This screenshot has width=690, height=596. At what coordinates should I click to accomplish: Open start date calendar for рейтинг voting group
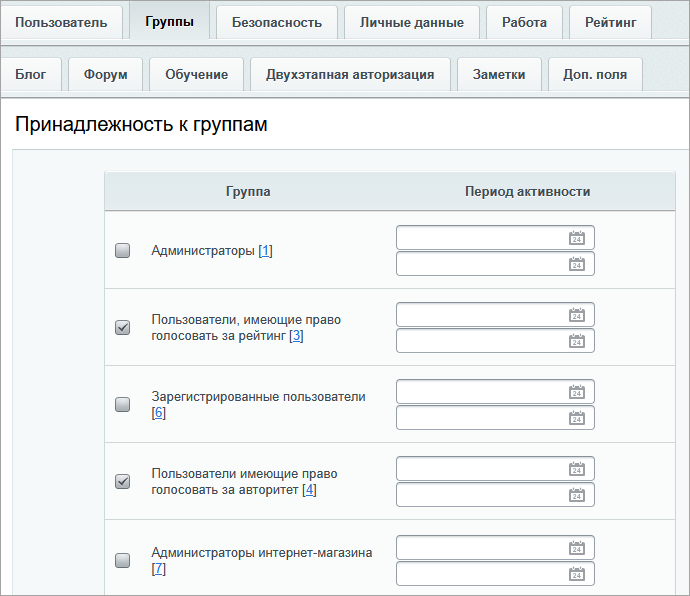click(576, 315)
